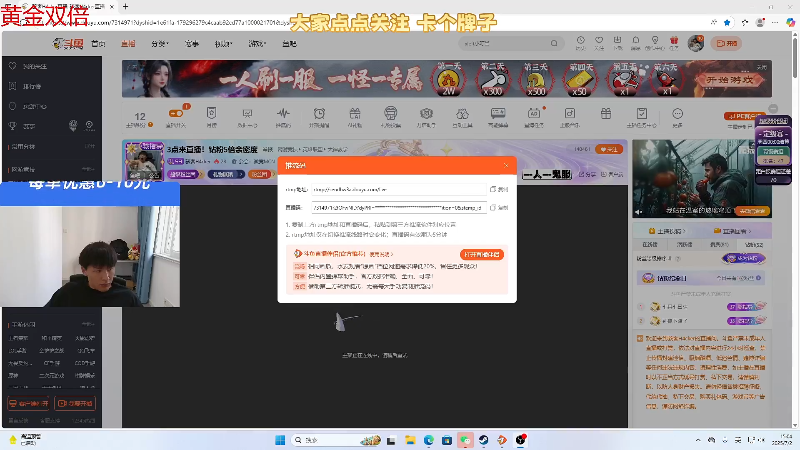The width and height of the screenshot is (800, 450).
Task: Click the orange 开播 button
Action: tap(727, 43)
